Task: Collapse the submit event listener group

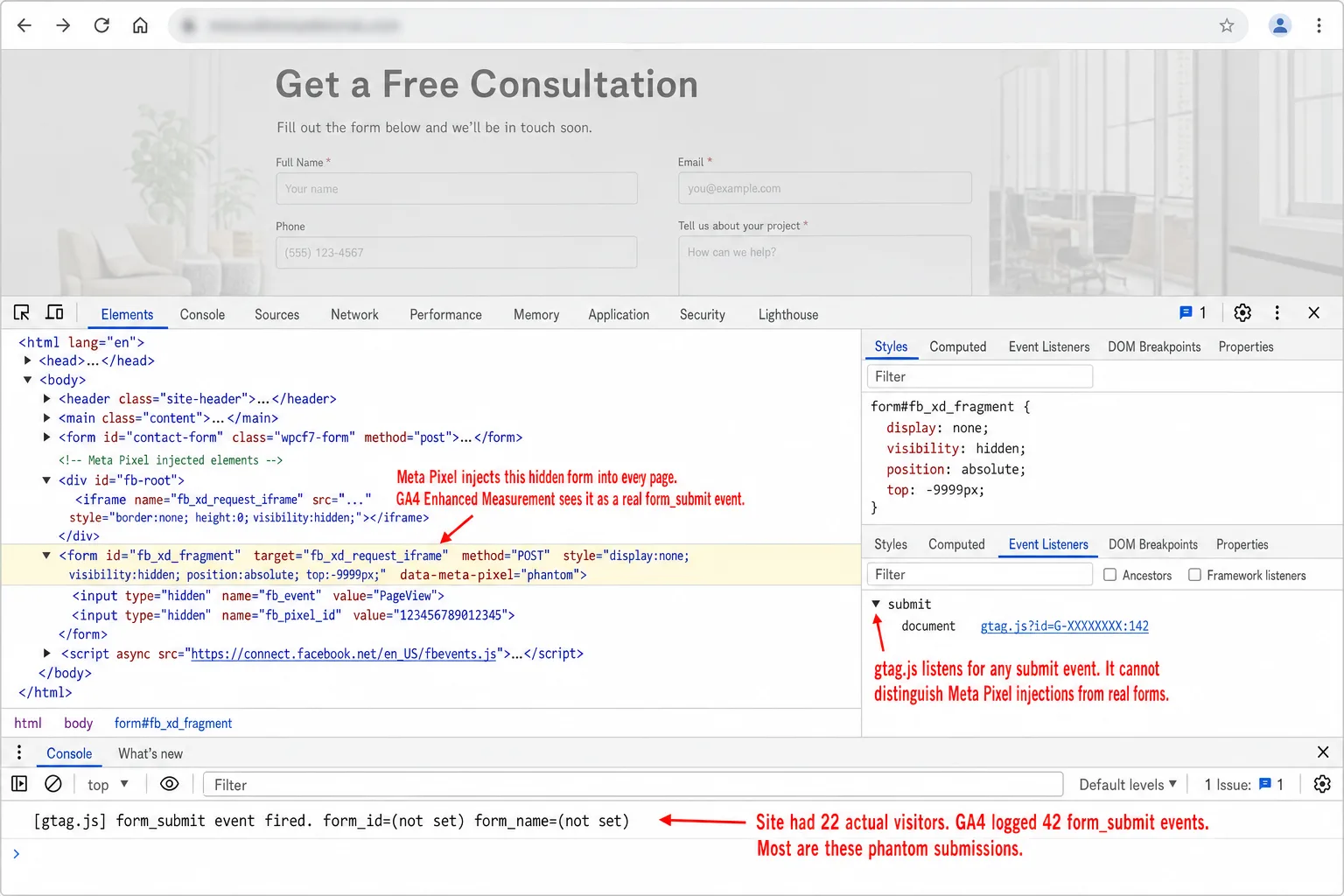Action: pos(876,604)
